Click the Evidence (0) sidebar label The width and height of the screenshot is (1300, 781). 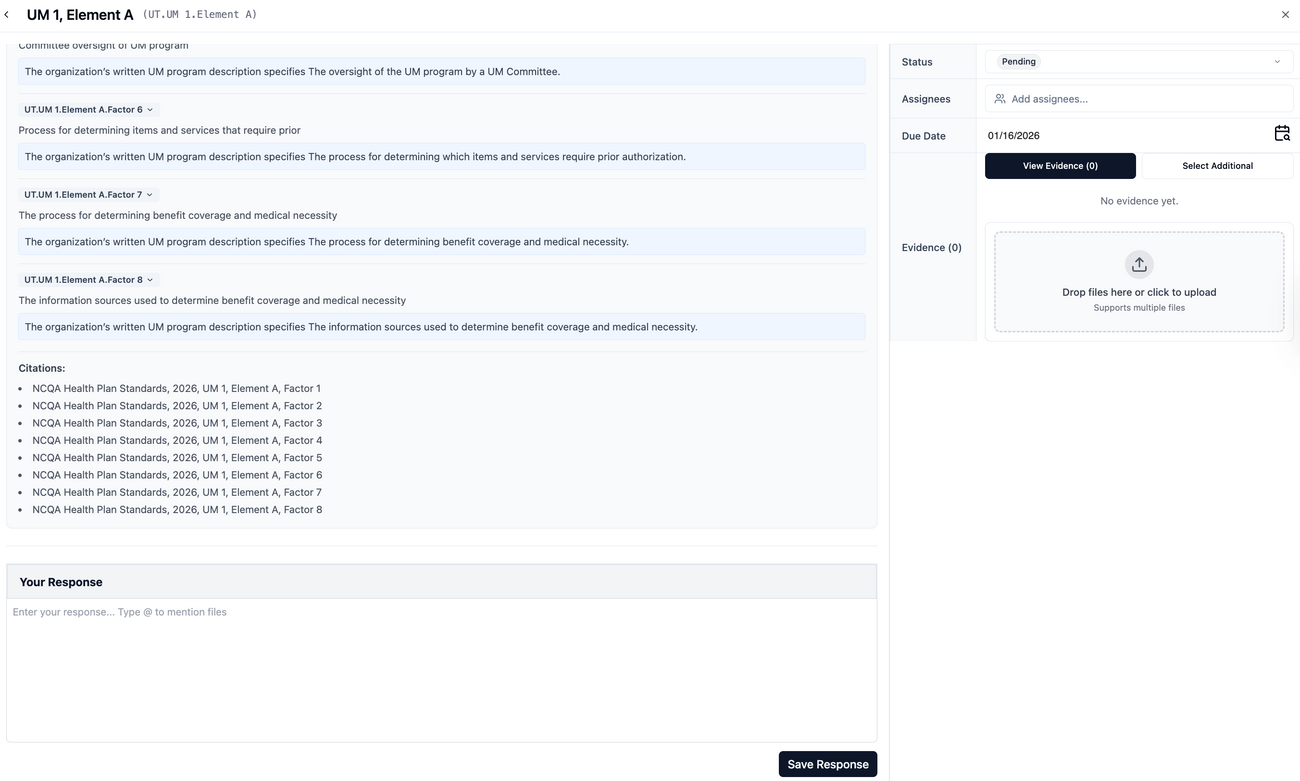click(x=931, y=247)
